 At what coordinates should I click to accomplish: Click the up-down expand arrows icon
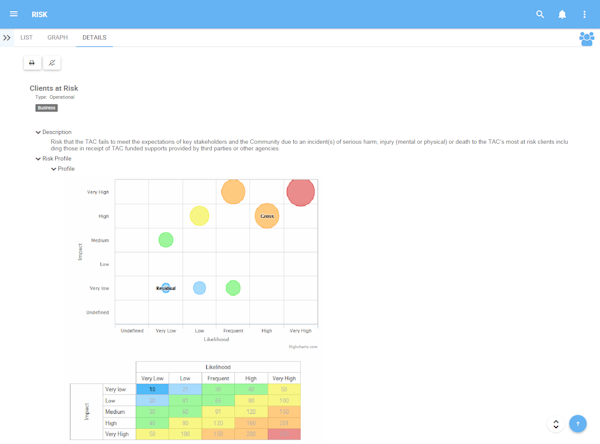pos(556,424)
